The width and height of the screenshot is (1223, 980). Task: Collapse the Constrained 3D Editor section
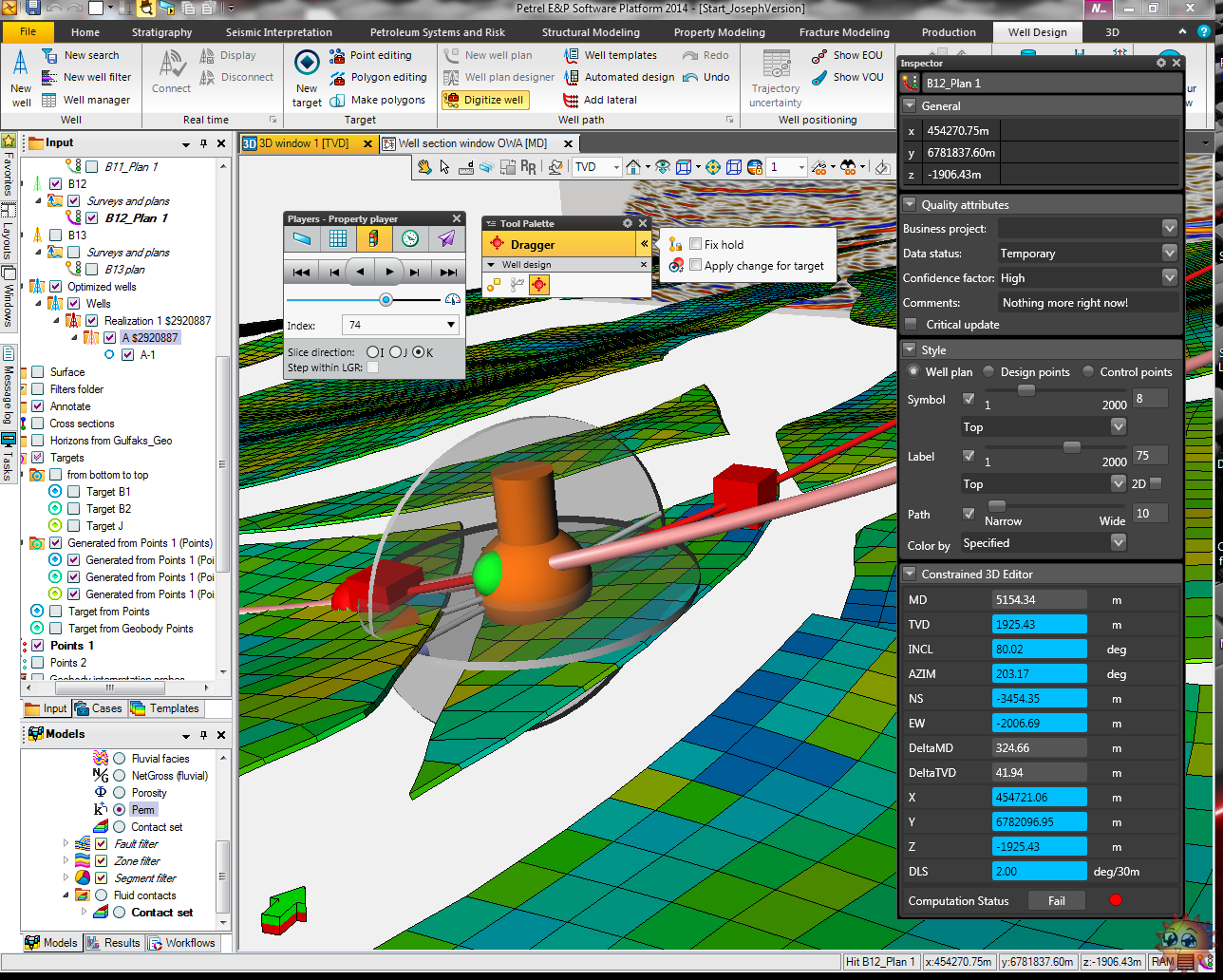[x=909, y=574]
